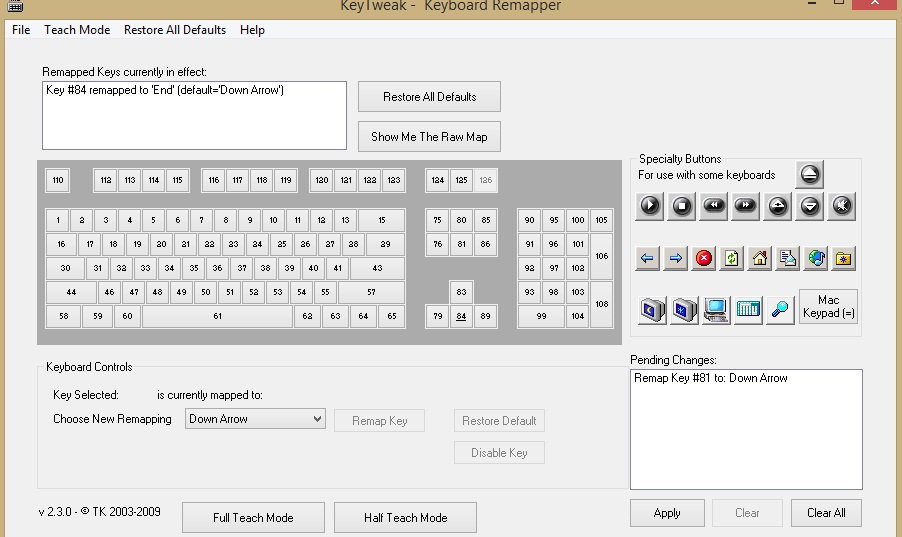Select key 43 on the keyboard map
Image resolution: width=902 pixels, height=537 pixels.
click(x=377, y=268)
